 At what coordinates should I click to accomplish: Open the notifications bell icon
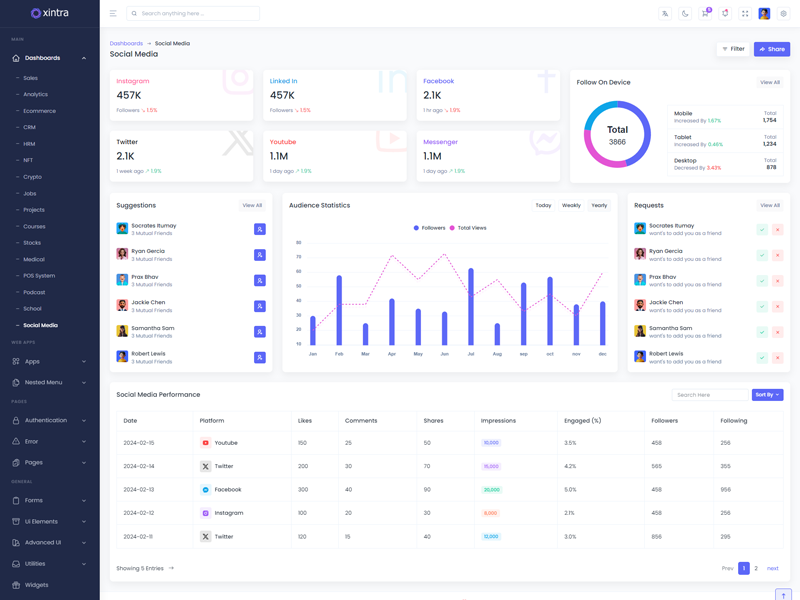pyautogui.click(x=725, y=14)
